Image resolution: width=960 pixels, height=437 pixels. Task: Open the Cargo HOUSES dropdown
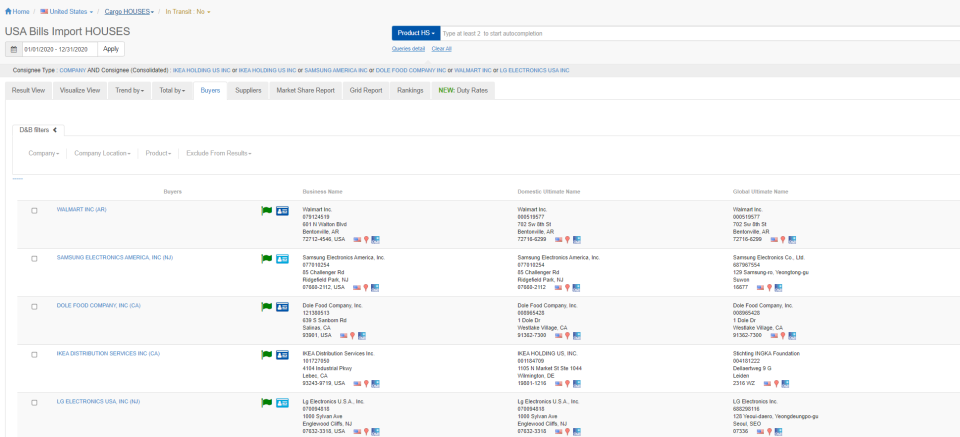point(129,12)
